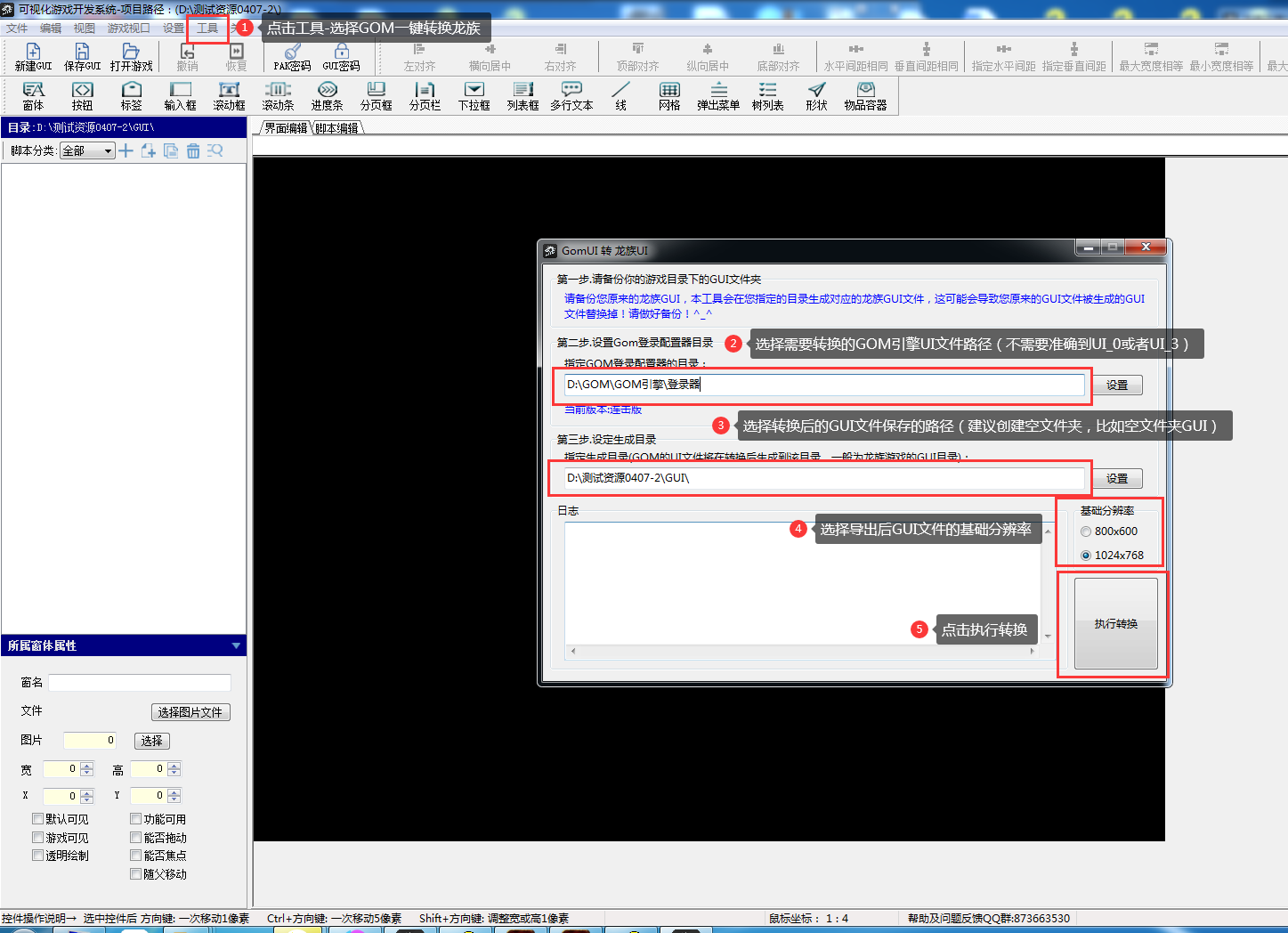Select the 滚动框 scroll box tool

coord(229,96)
